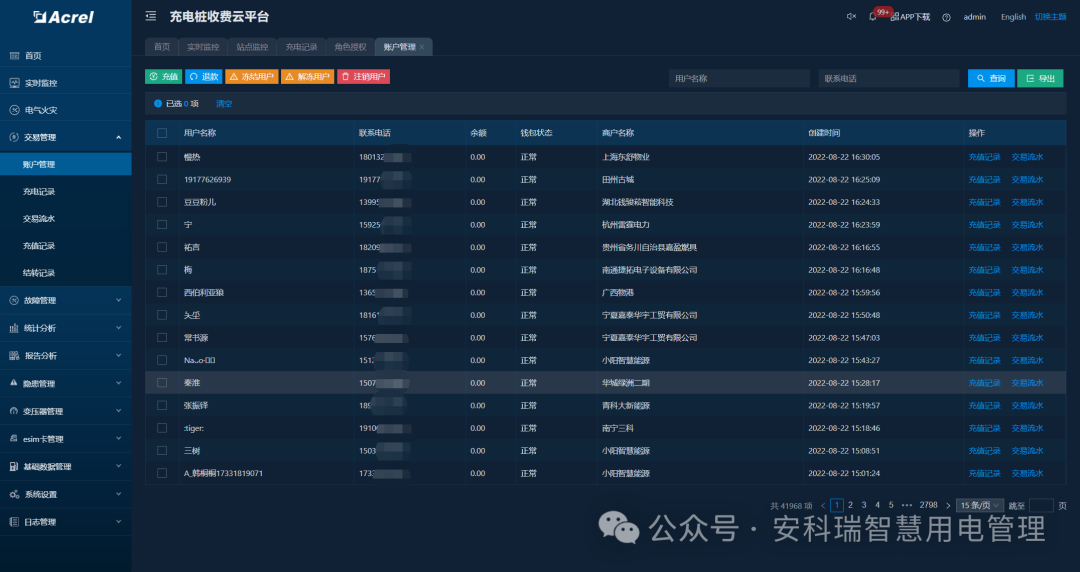
Task: Open notifications bell with 99+ badge
Action: click(x=873, y=17)
